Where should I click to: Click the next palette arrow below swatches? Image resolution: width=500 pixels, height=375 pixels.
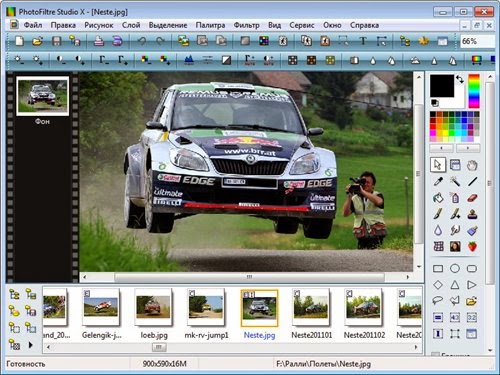click(x=468, y=148)
